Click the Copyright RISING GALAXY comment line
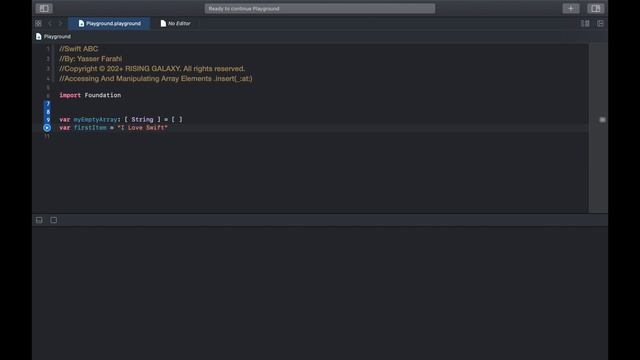Screen dimensions: 640x360 [x=152, y=69]
